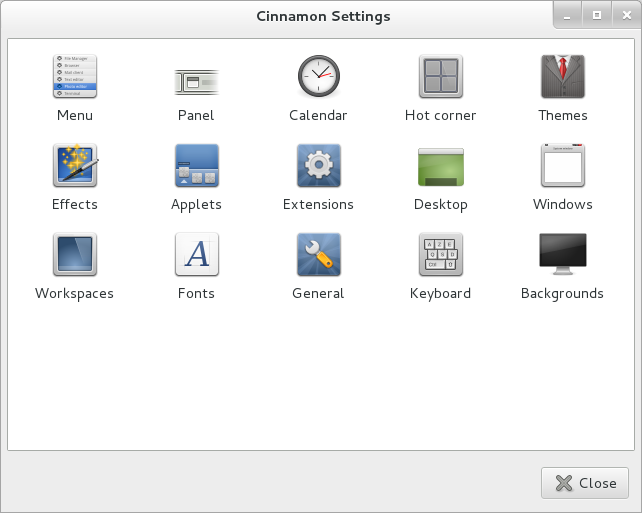Open the Backgrounds monitor icon
Image resolution: width=642 pixels, height=513 pixels.
[x=563, y=254]
